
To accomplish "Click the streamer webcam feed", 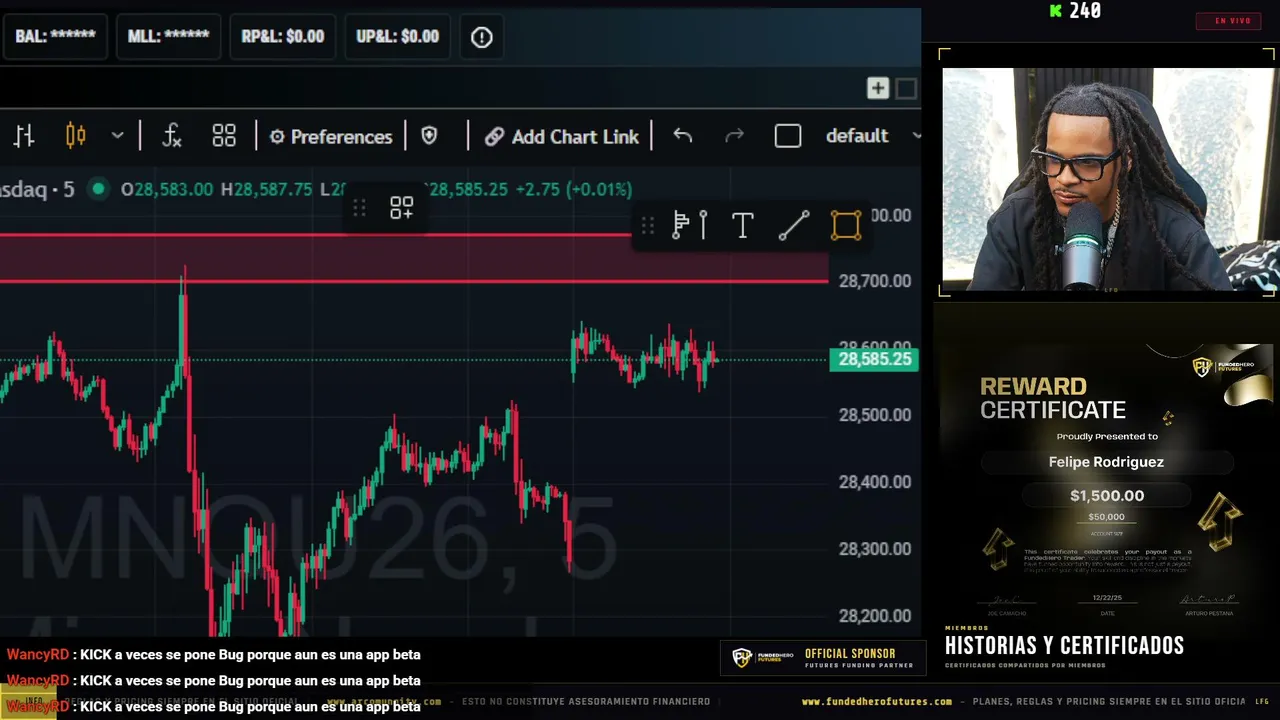I will pyautogui.click(x=1108, y=179).
